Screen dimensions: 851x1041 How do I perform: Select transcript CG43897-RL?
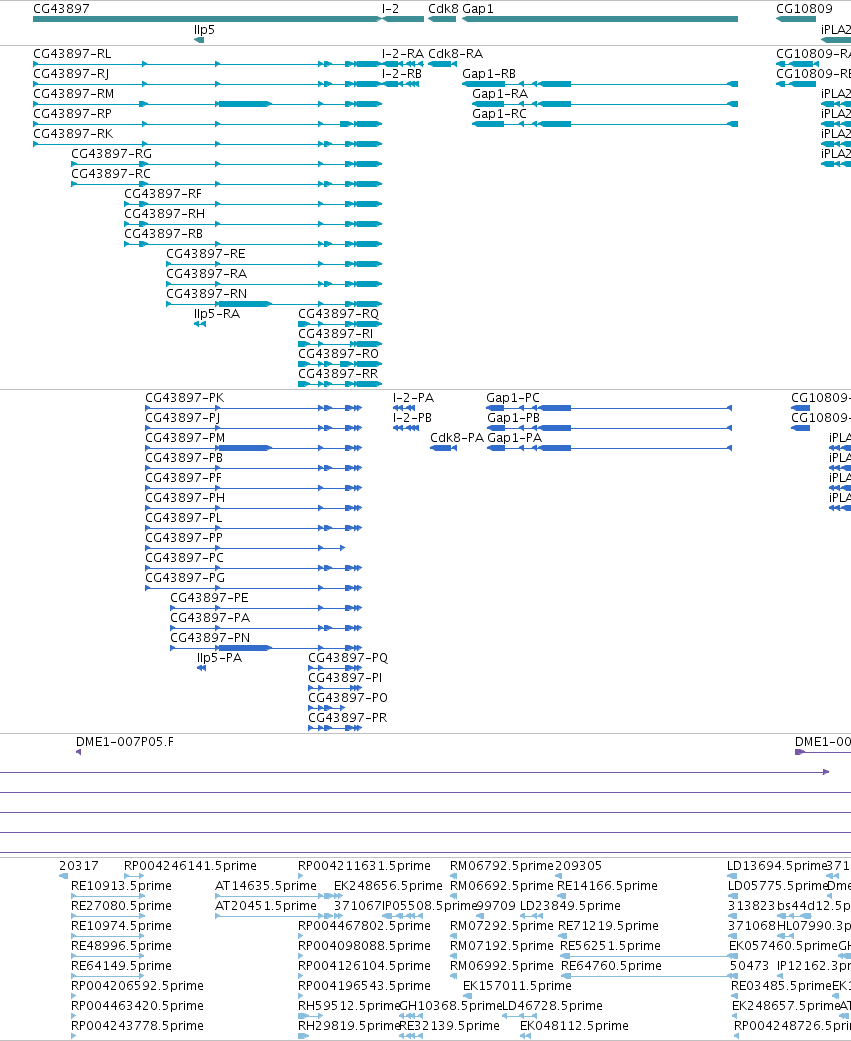coord(207,64)
